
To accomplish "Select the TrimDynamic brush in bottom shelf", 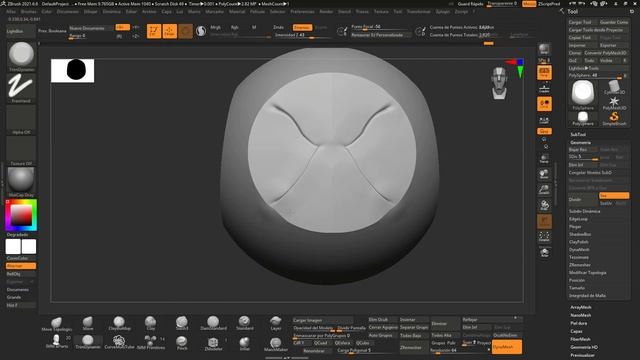I will 88,342.
